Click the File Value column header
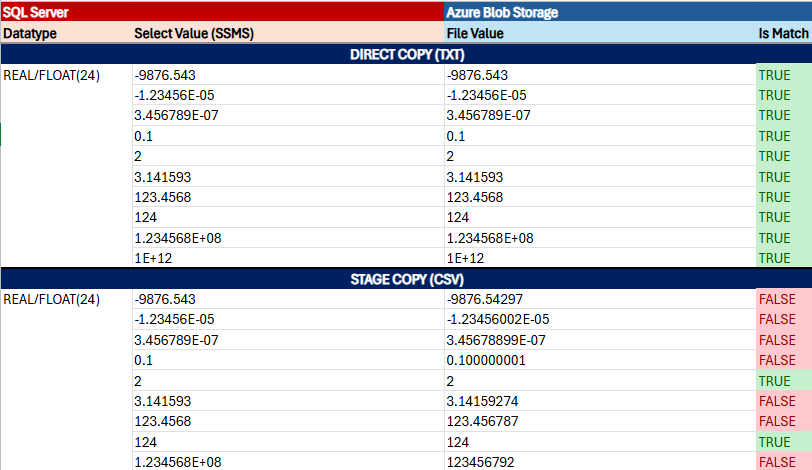This screenshot has width=812, height=470. [x=600, y=33]
